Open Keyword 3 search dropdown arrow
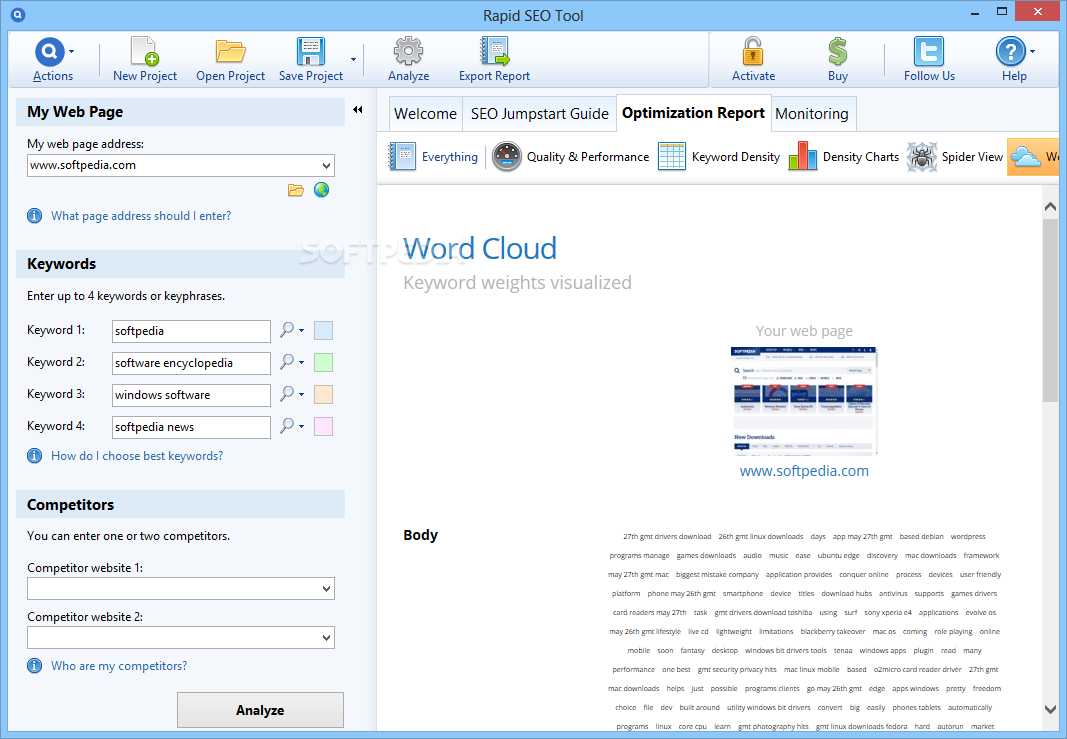1067x739 pixels. pos(301,394)
